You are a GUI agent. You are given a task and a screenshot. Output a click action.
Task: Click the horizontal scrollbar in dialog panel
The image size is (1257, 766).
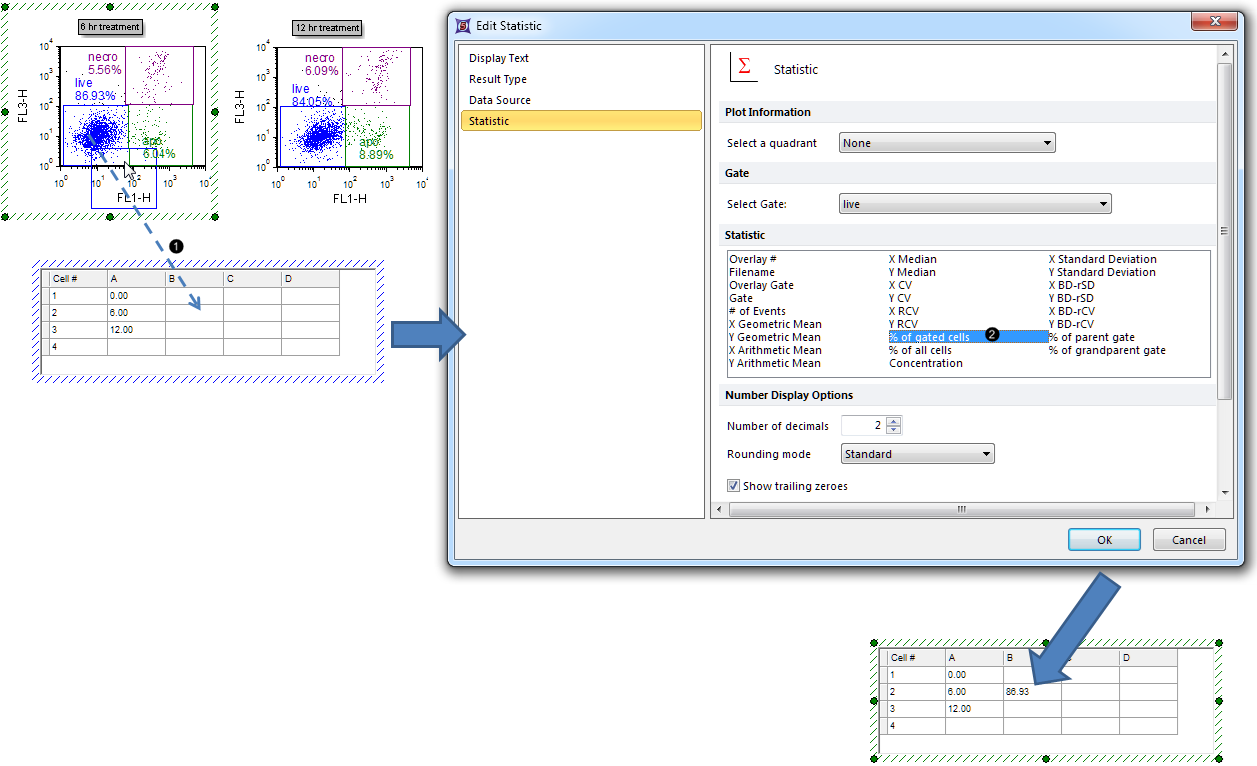tap(960, 509)
